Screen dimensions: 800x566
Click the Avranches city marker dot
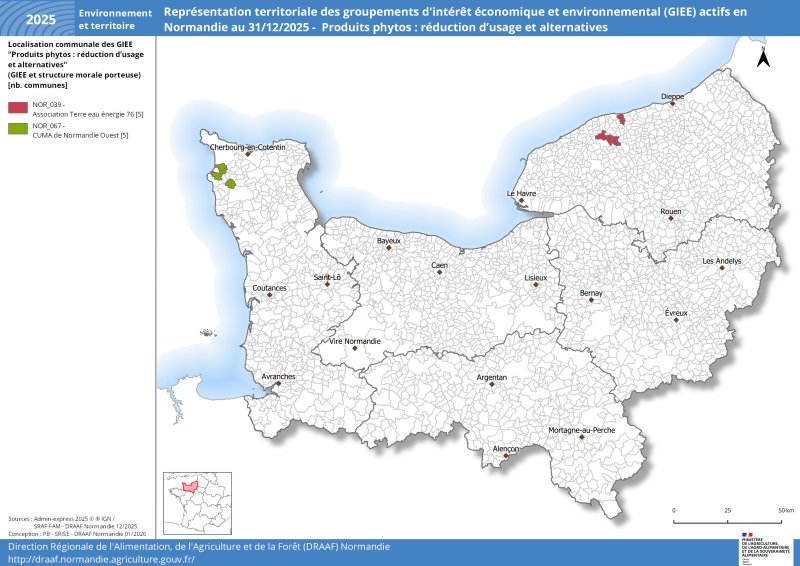(278, 383)
